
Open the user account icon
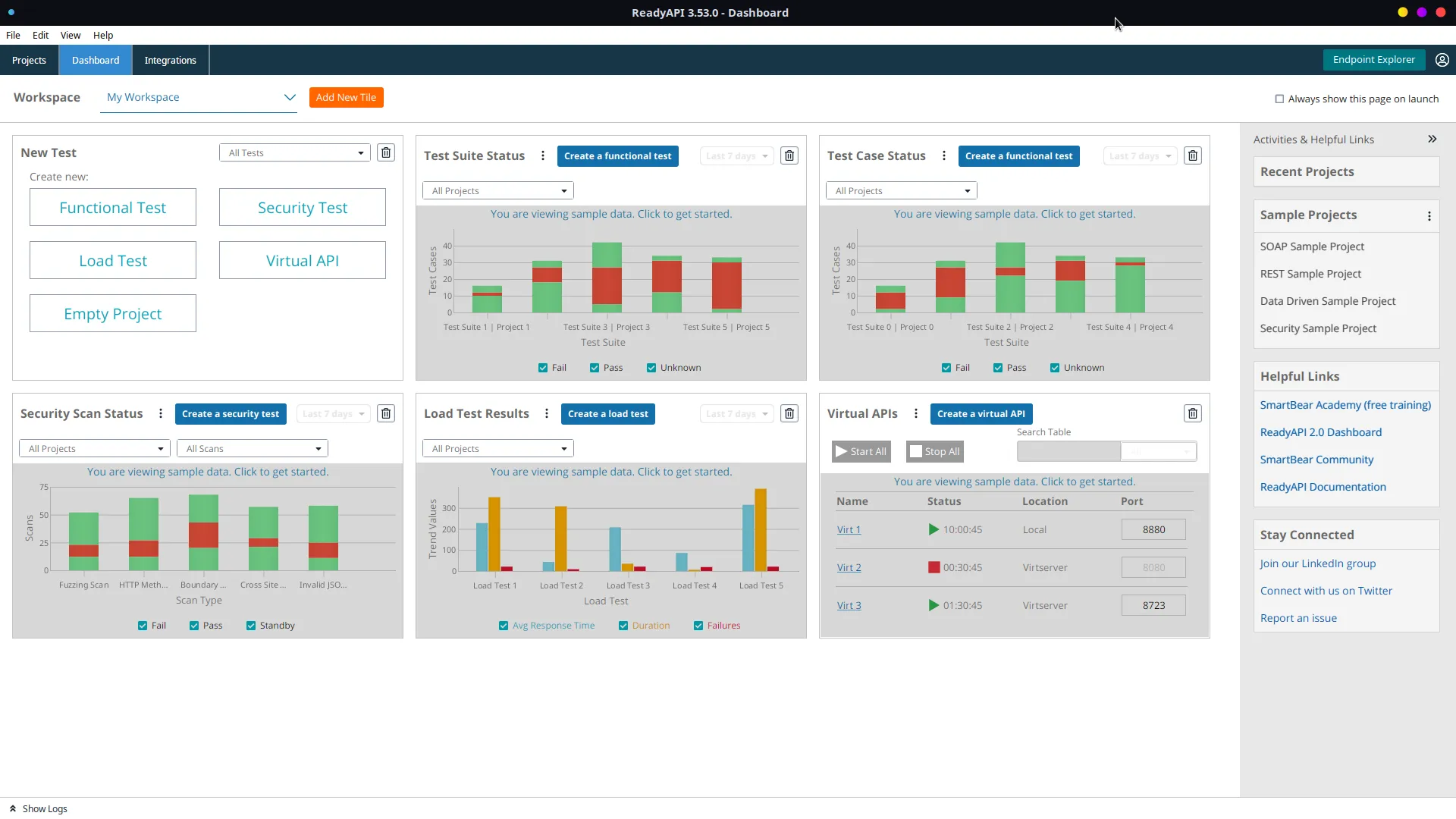[x=1442, y=59]
